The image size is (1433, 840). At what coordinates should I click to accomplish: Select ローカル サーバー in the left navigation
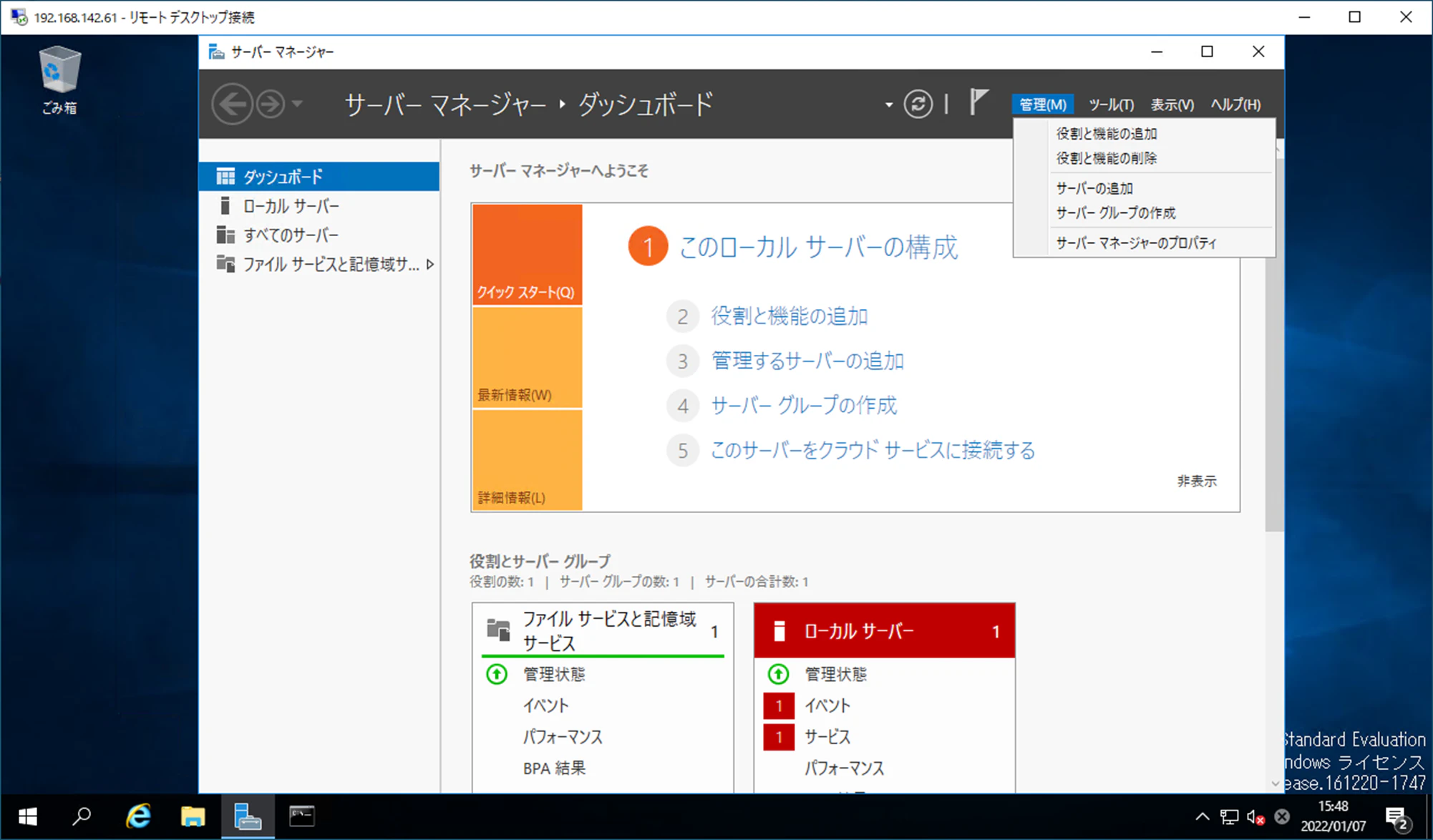pos(319,206)
